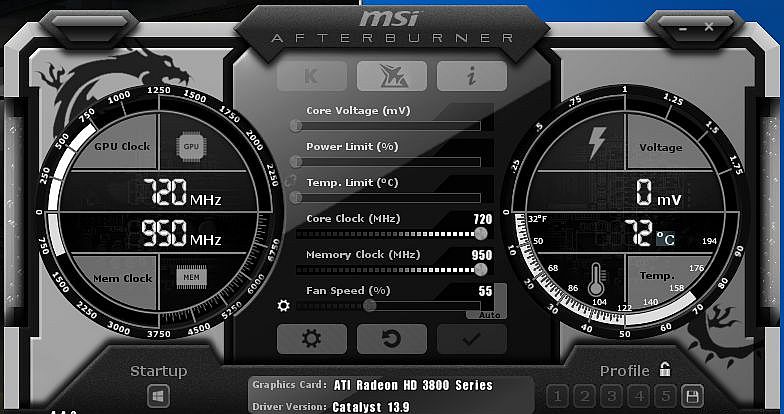Open settings with the gear button
784x414 pixels.
tap(312, 339)
